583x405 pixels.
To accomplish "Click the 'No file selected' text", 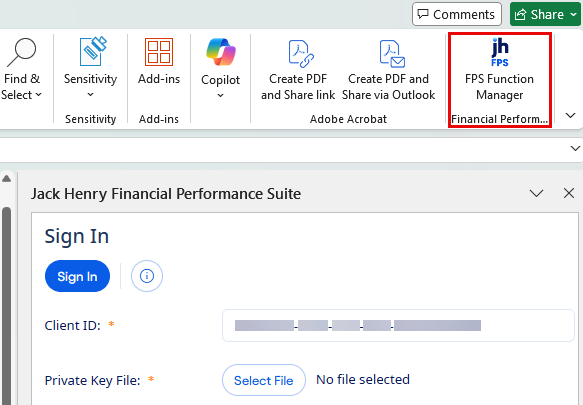I will [x=363, y=379].
